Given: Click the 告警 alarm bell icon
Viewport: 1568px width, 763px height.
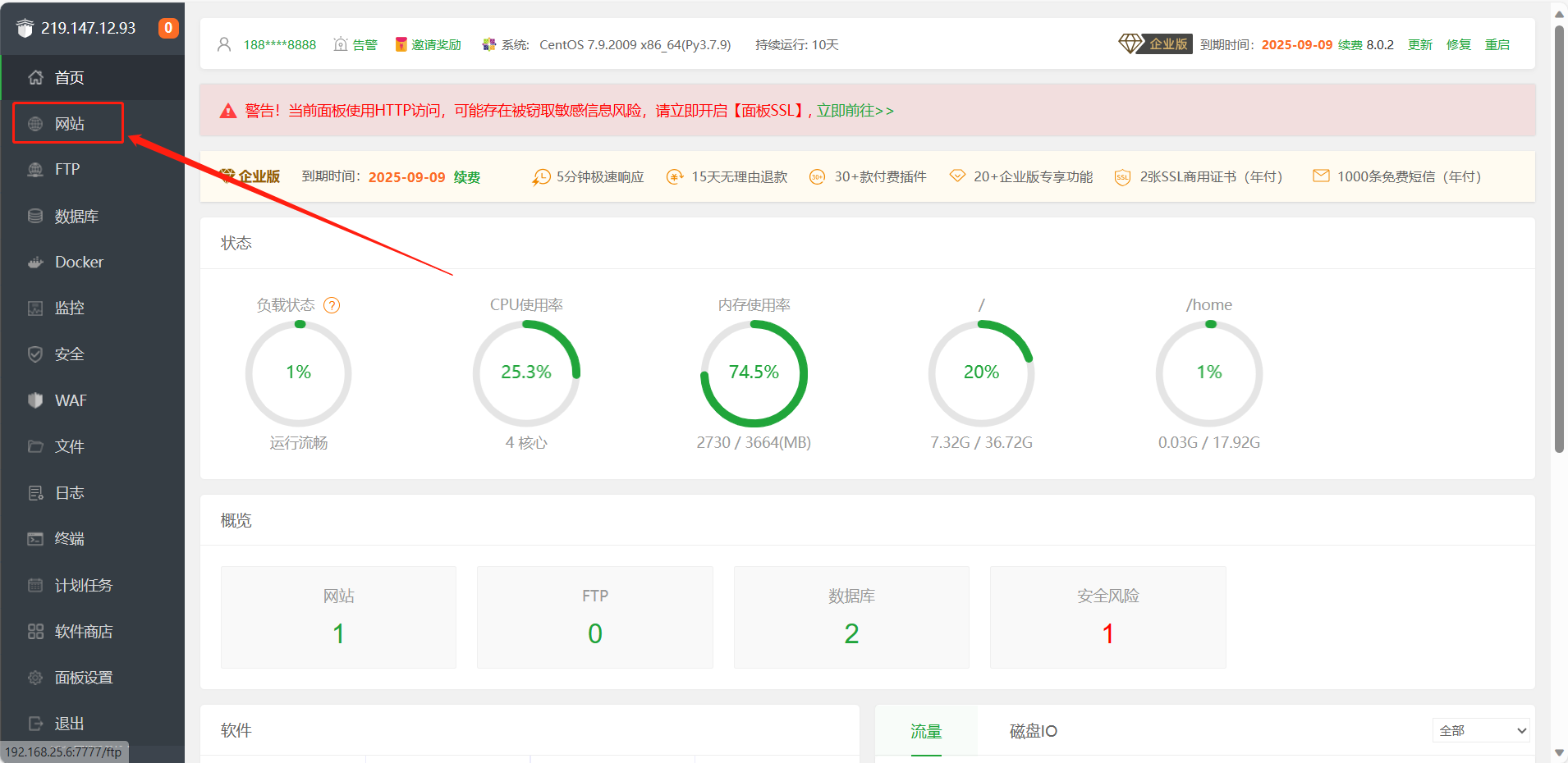Looking at the screenshot, I should click(x=341, y=44).
